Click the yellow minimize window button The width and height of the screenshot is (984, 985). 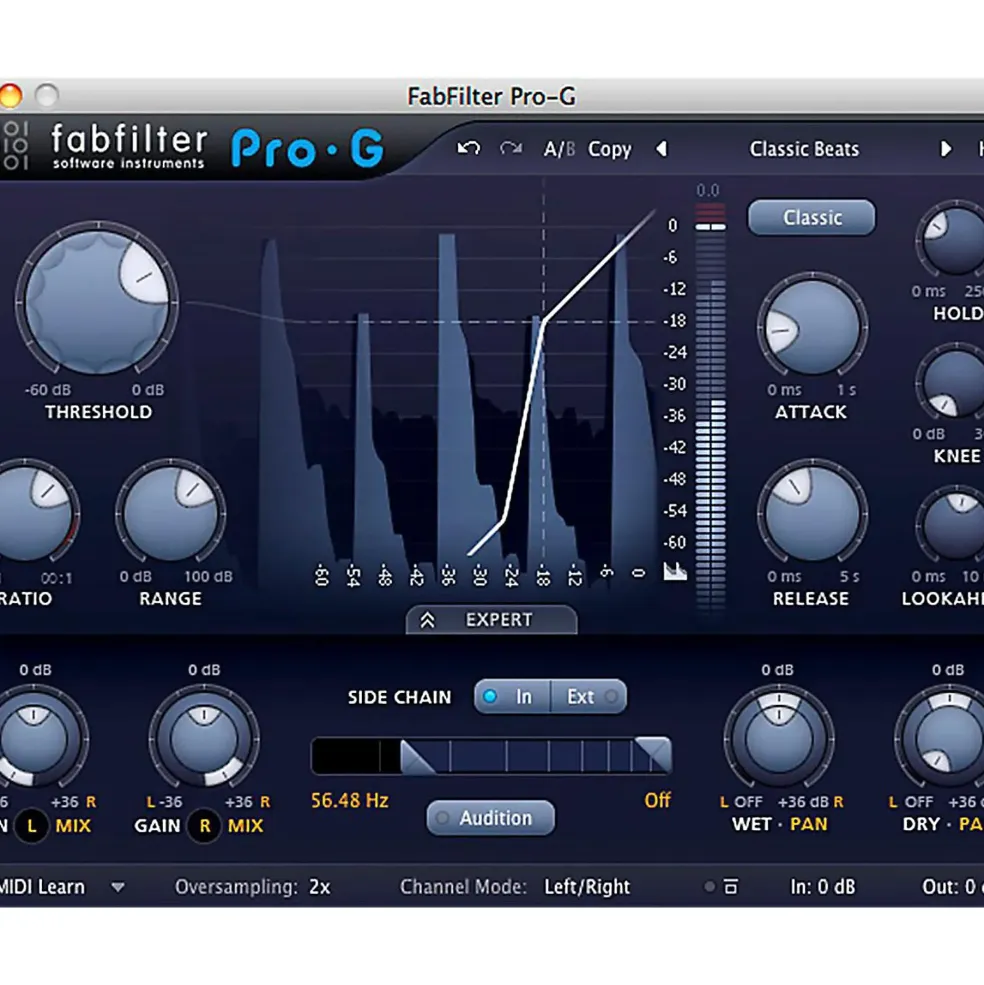click(x=11, y=95)
